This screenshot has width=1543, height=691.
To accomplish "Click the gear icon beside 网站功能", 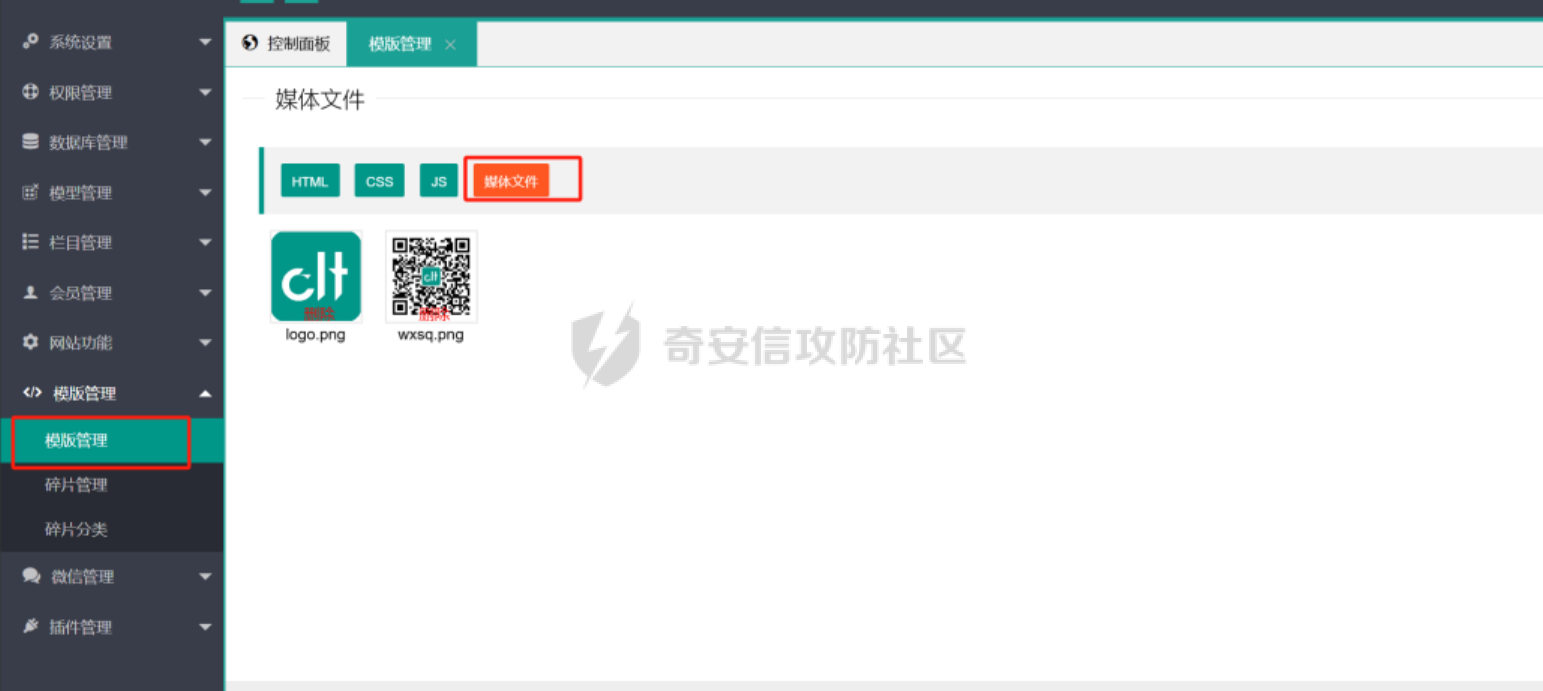I will (30, 343).
